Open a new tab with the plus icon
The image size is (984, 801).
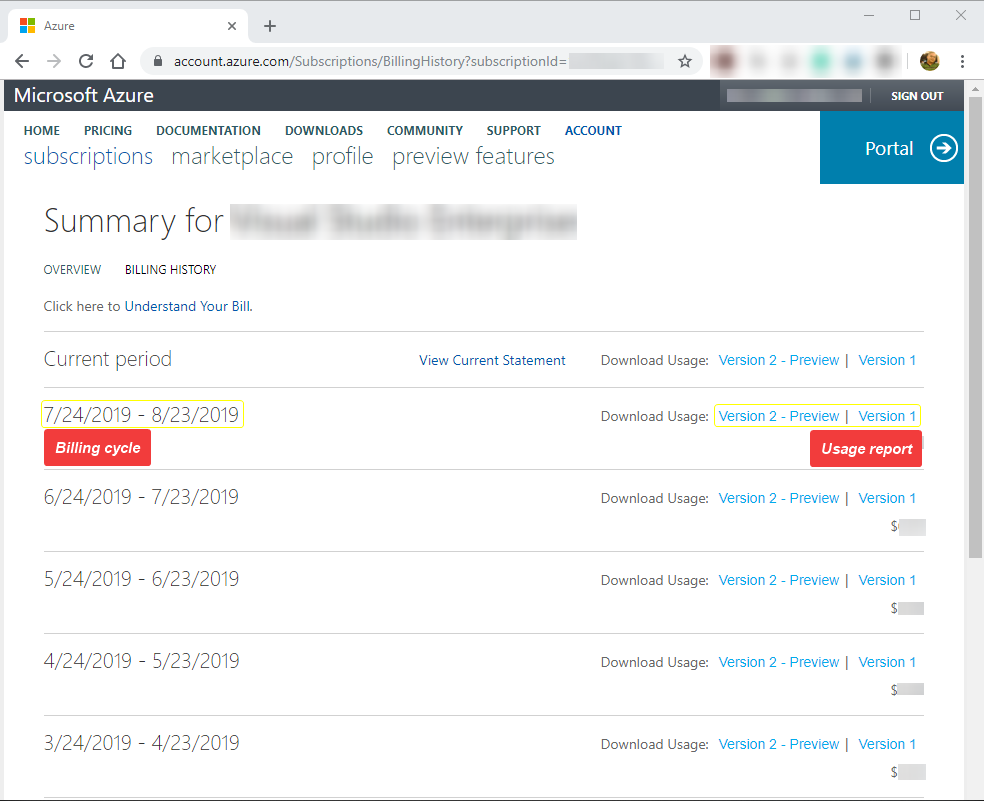pos(270,26)
